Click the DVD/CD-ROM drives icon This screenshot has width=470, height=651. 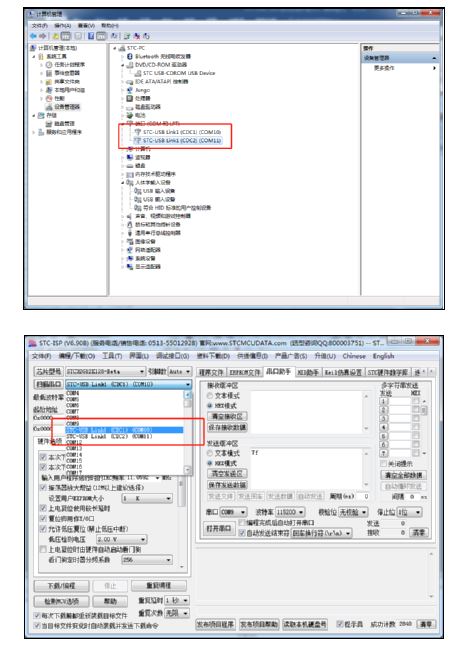[x=130, y=65]
